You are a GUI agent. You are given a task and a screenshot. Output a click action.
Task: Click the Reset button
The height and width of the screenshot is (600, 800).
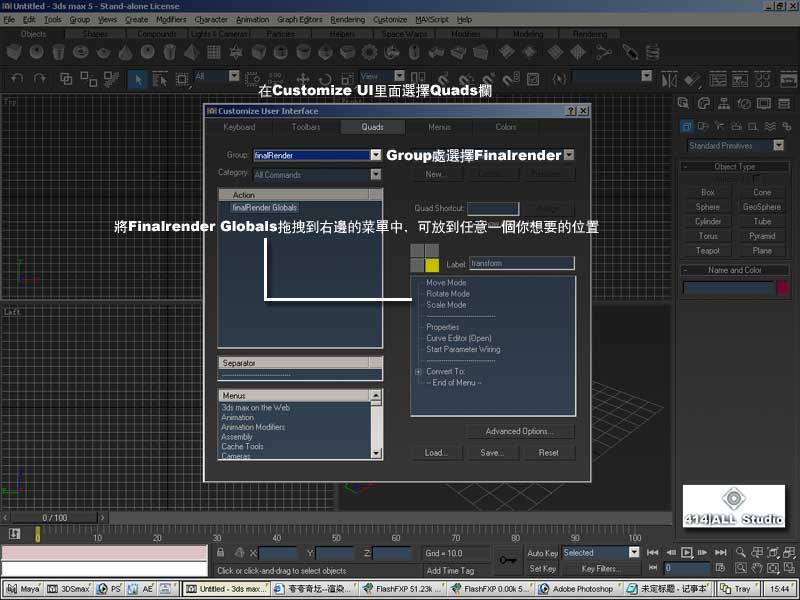[x=548, y=453]
